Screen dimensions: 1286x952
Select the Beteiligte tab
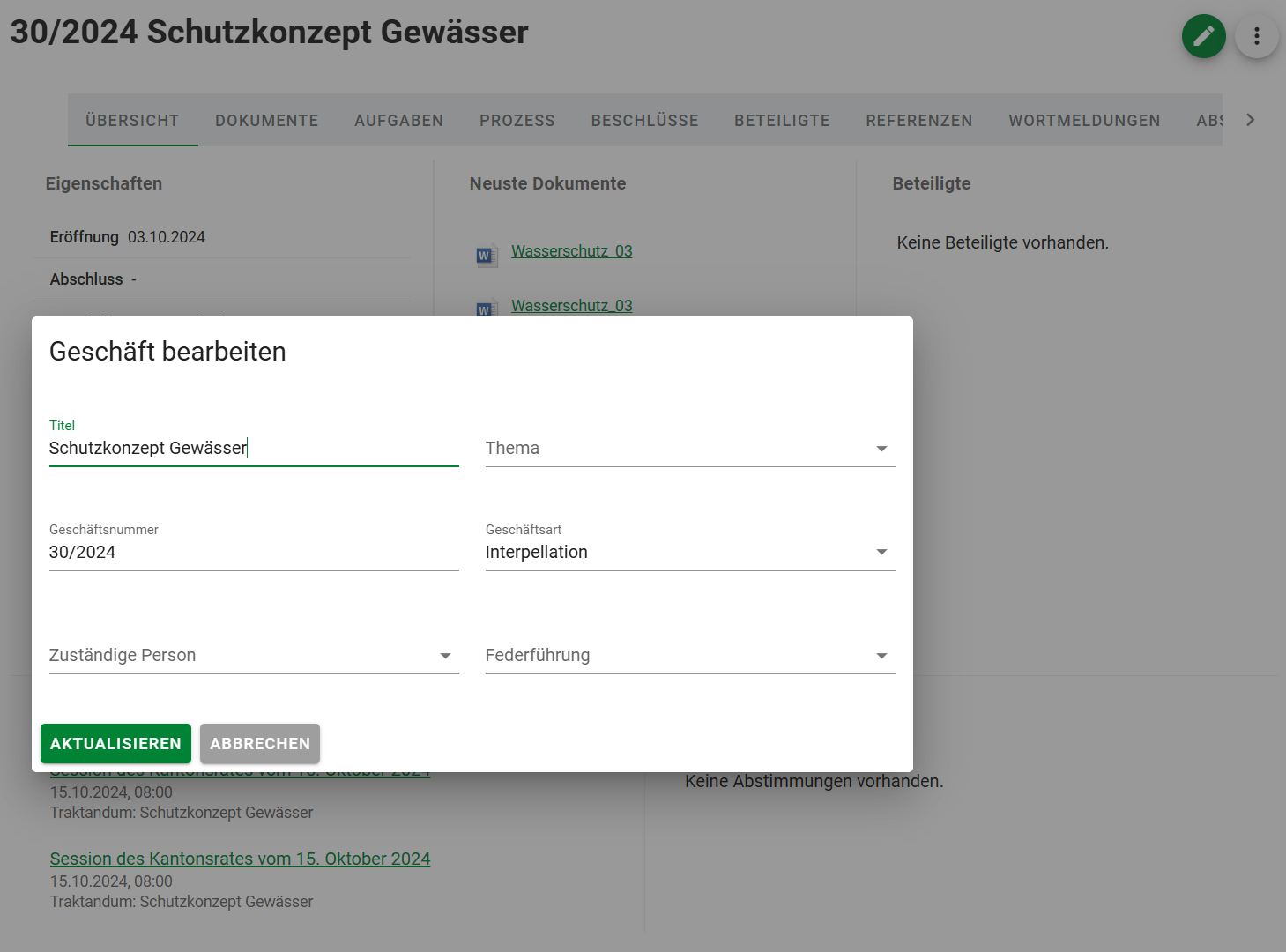782,121
